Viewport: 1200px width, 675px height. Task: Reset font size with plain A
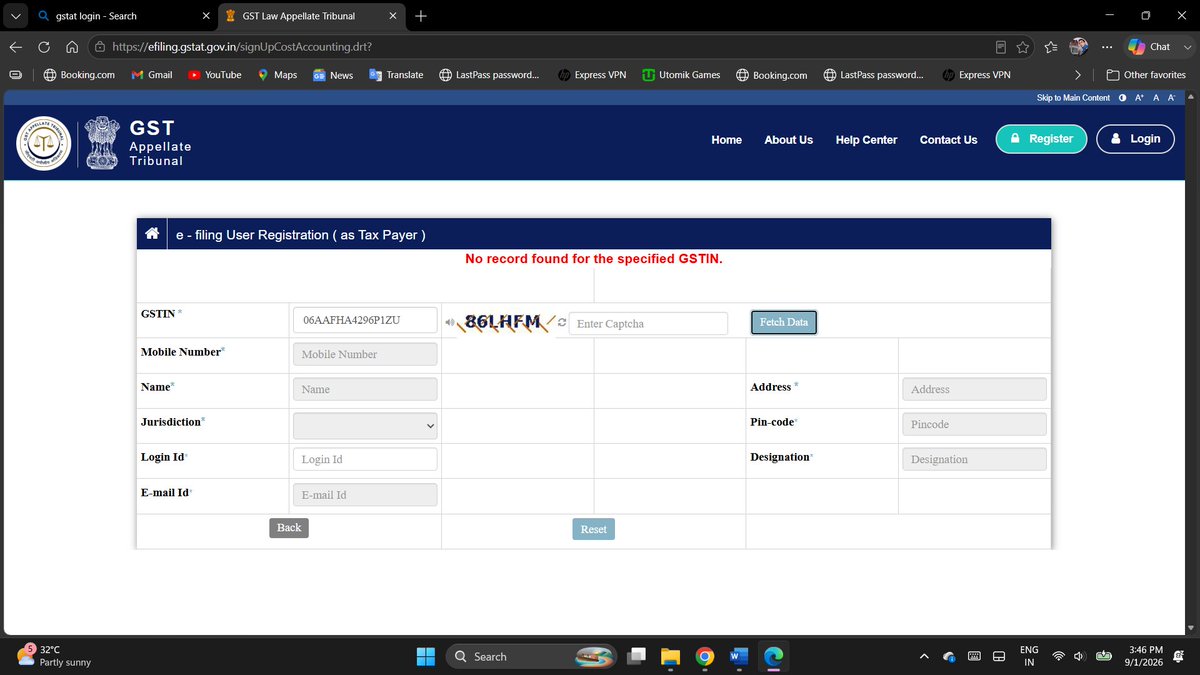point(1156,98)
